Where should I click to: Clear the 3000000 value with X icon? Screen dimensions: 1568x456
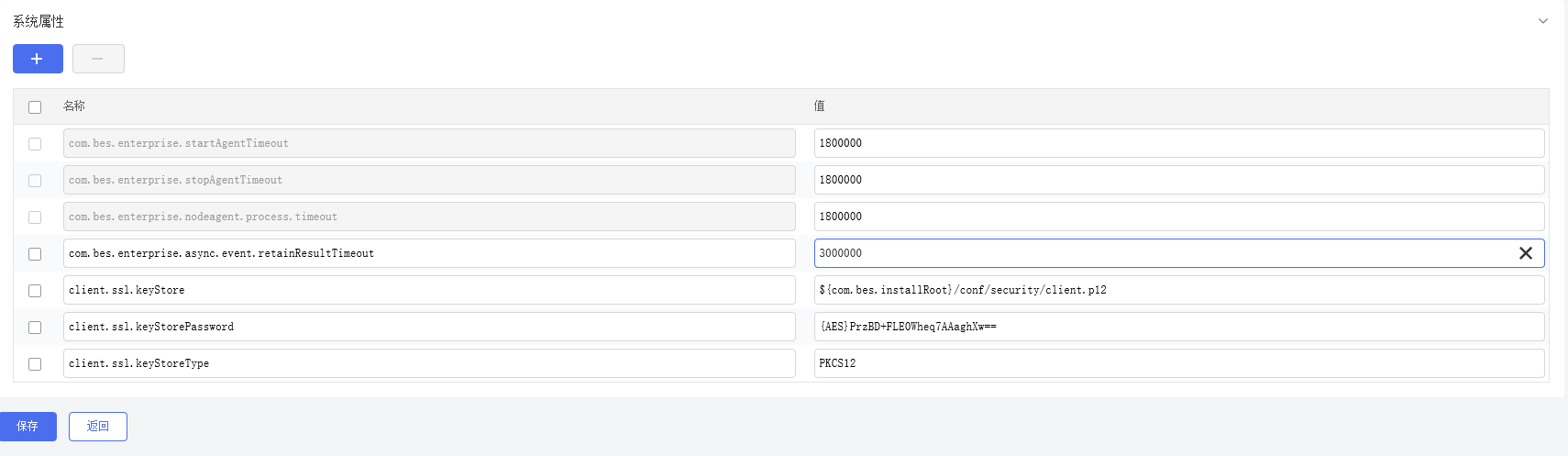[1525, 253]
